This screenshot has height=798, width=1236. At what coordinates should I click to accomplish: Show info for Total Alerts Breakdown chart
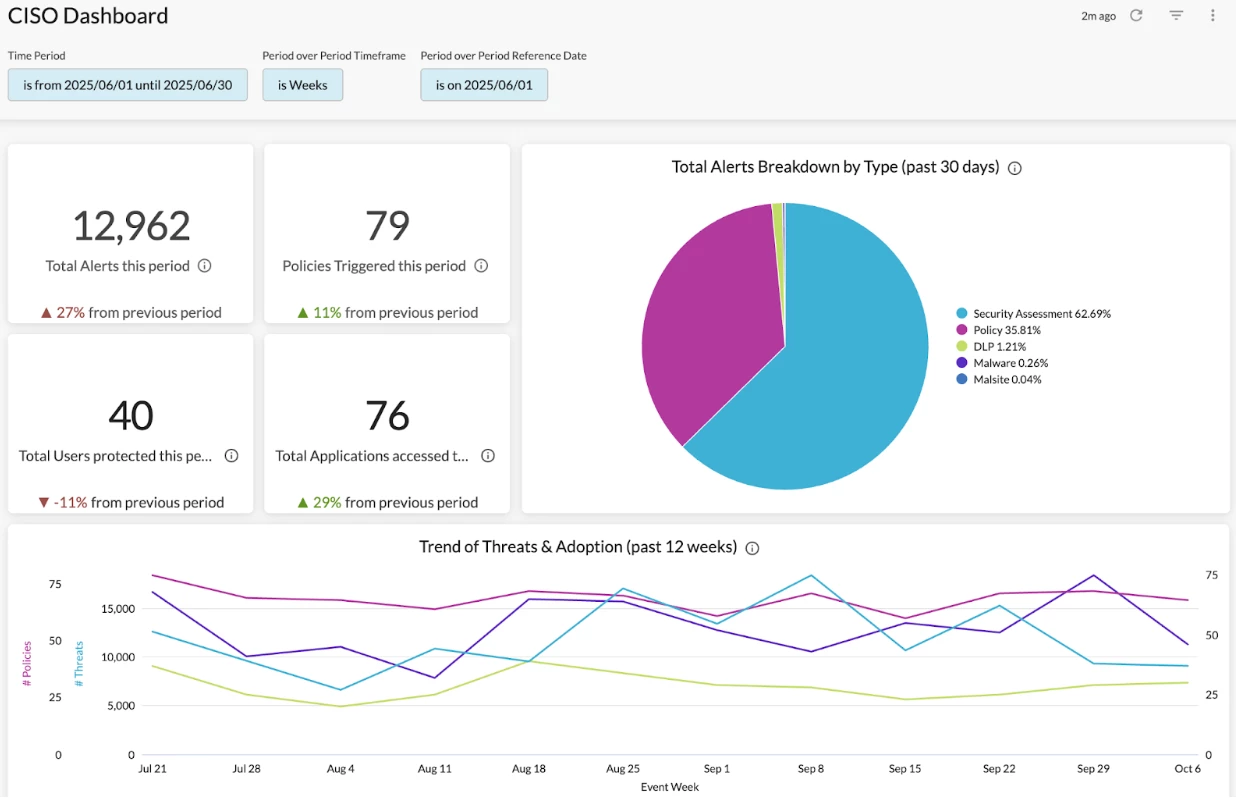(x=1014, y=168)
